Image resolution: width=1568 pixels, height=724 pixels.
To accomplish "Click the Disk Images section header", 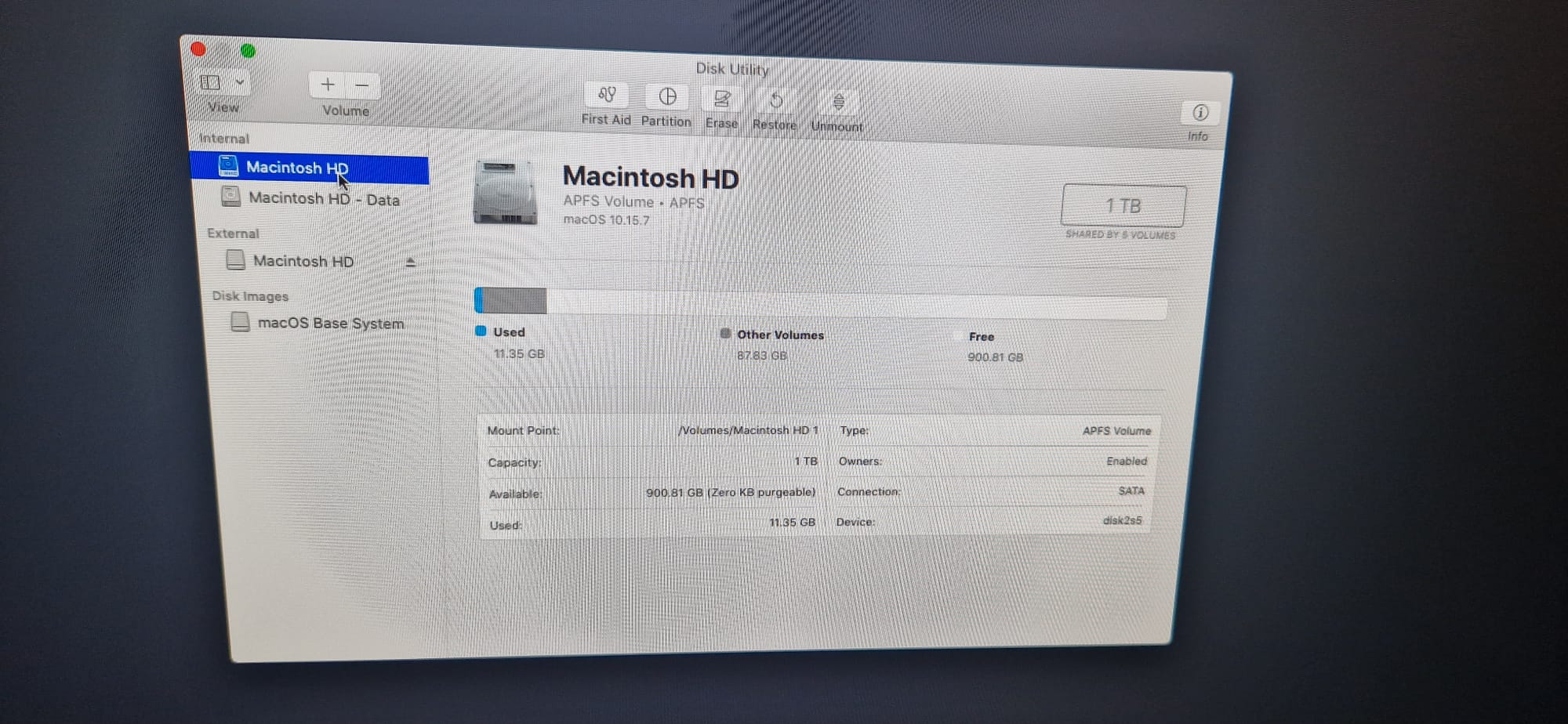I will coord(250,295).
